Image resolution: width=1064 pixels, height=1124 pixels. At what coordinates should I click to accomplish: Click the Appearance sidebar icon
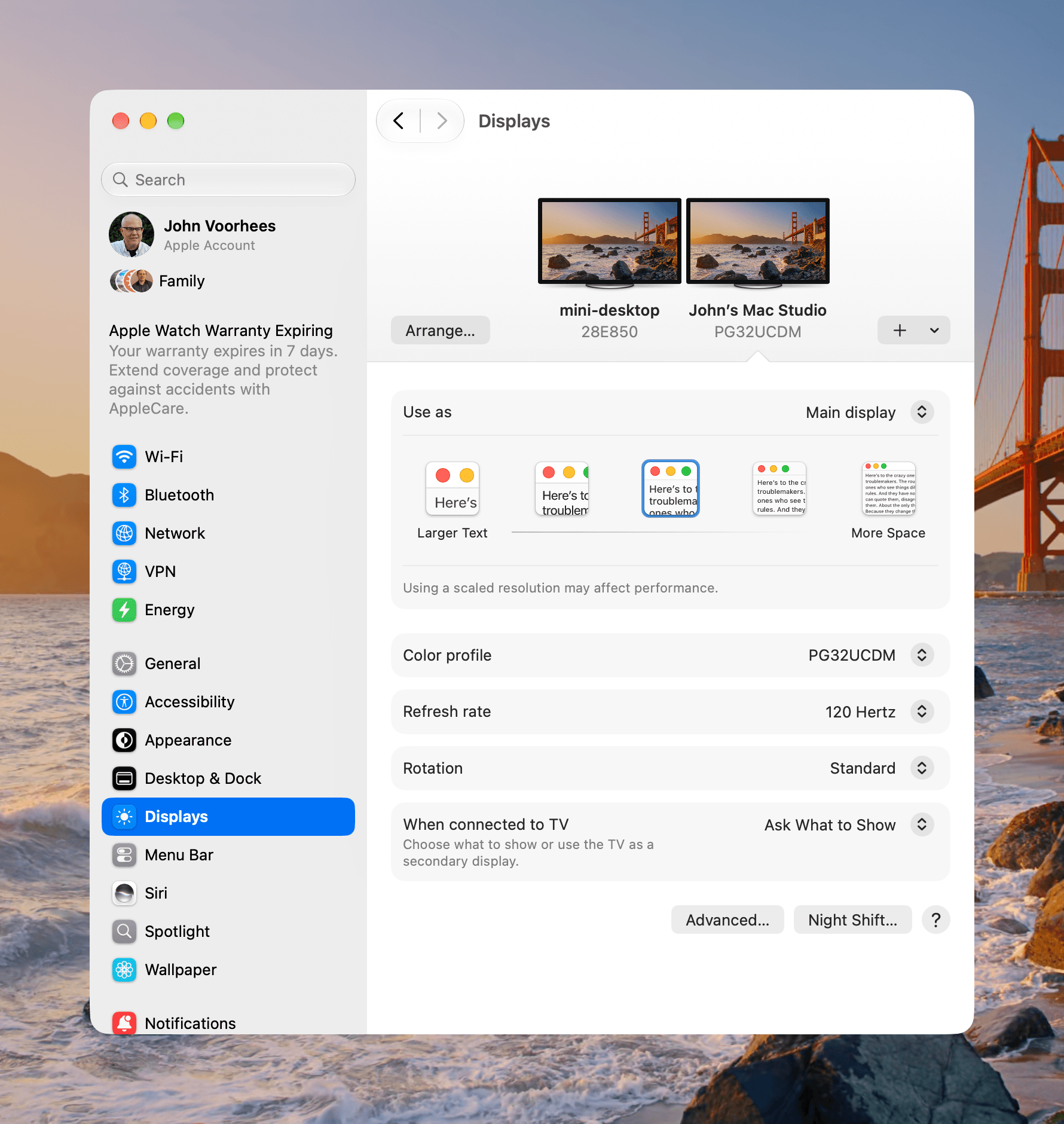click(124, 740)
